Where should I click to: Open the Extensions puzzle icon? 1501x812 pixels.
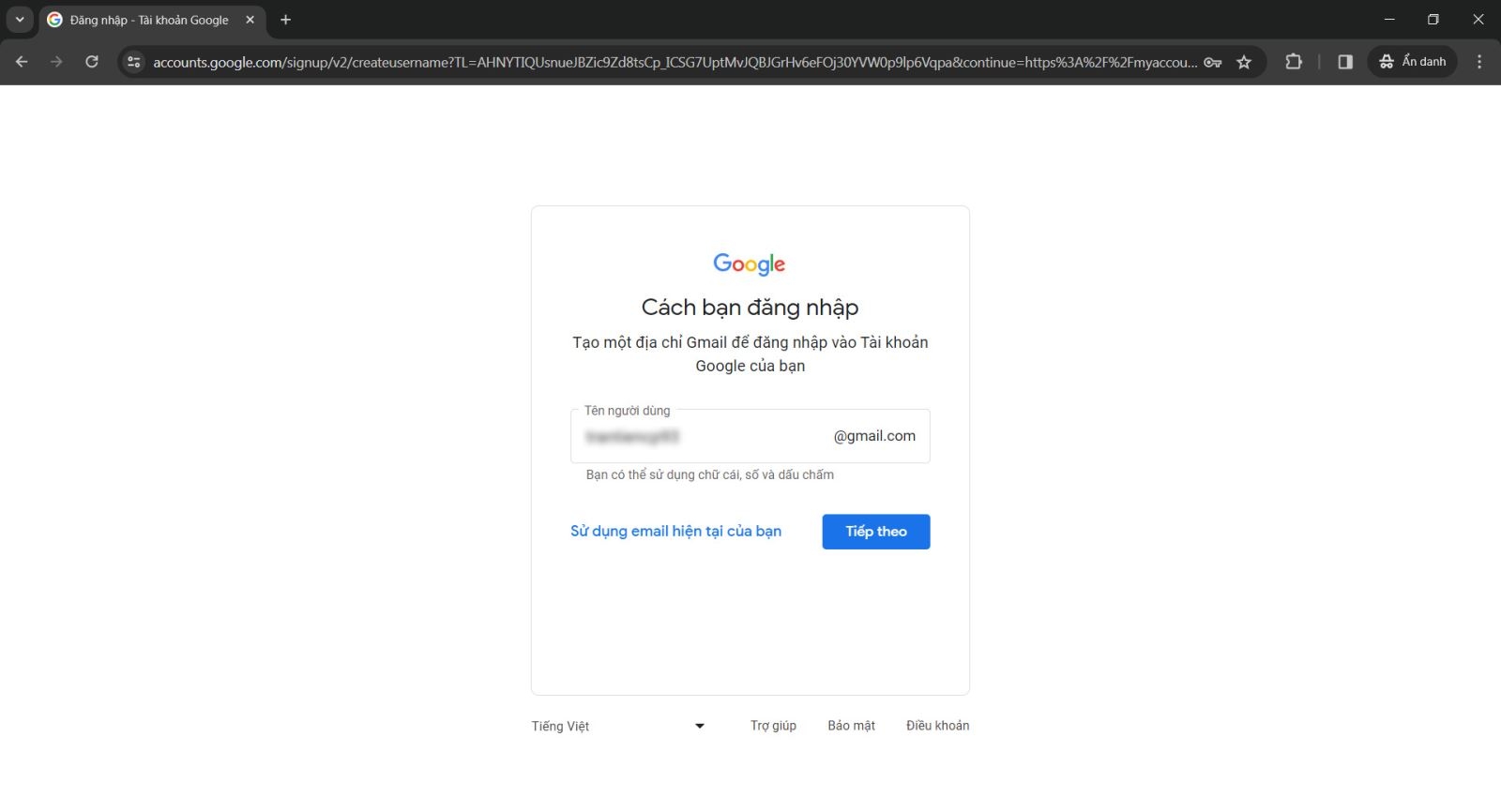(1294, 62)
